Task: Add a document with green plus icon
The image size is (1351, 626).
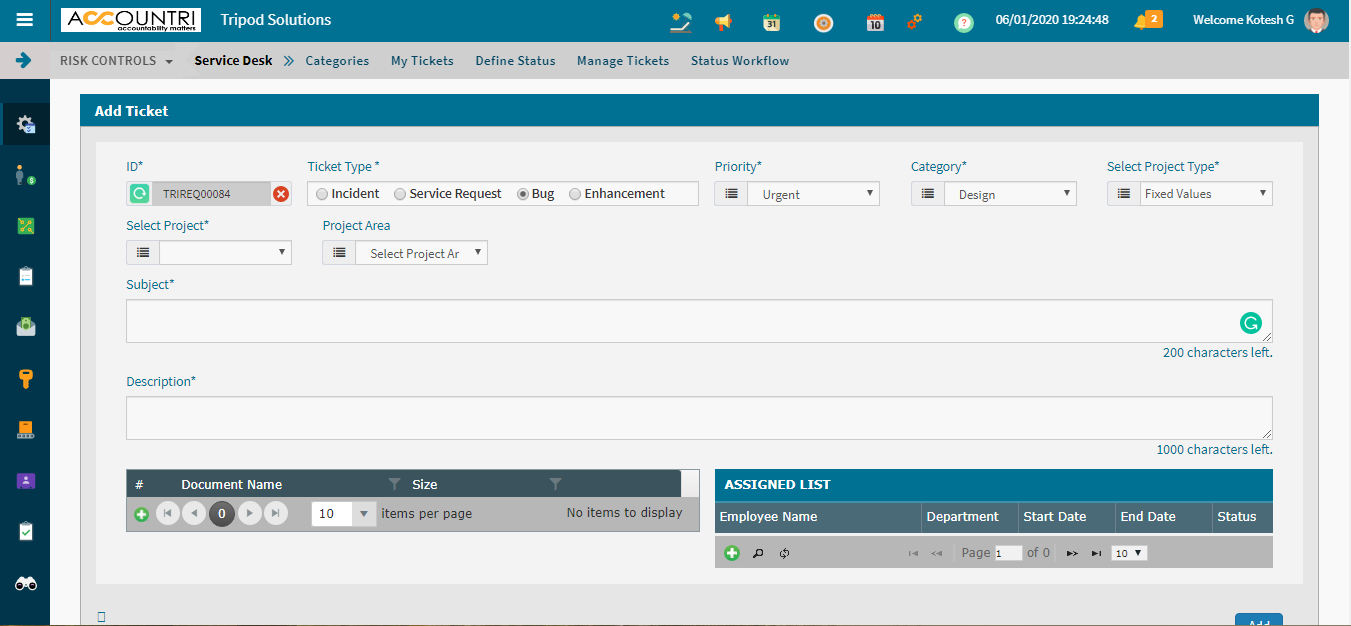Action: point(141,514)
